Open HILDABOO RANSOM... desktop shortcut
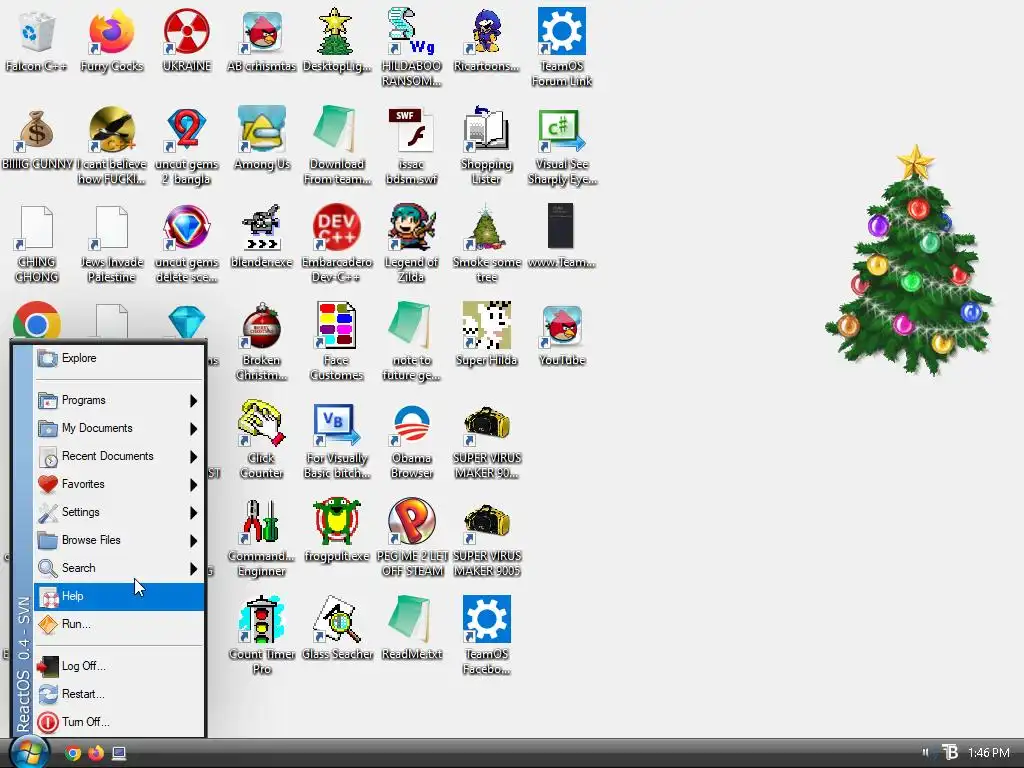 coord(411,31)
